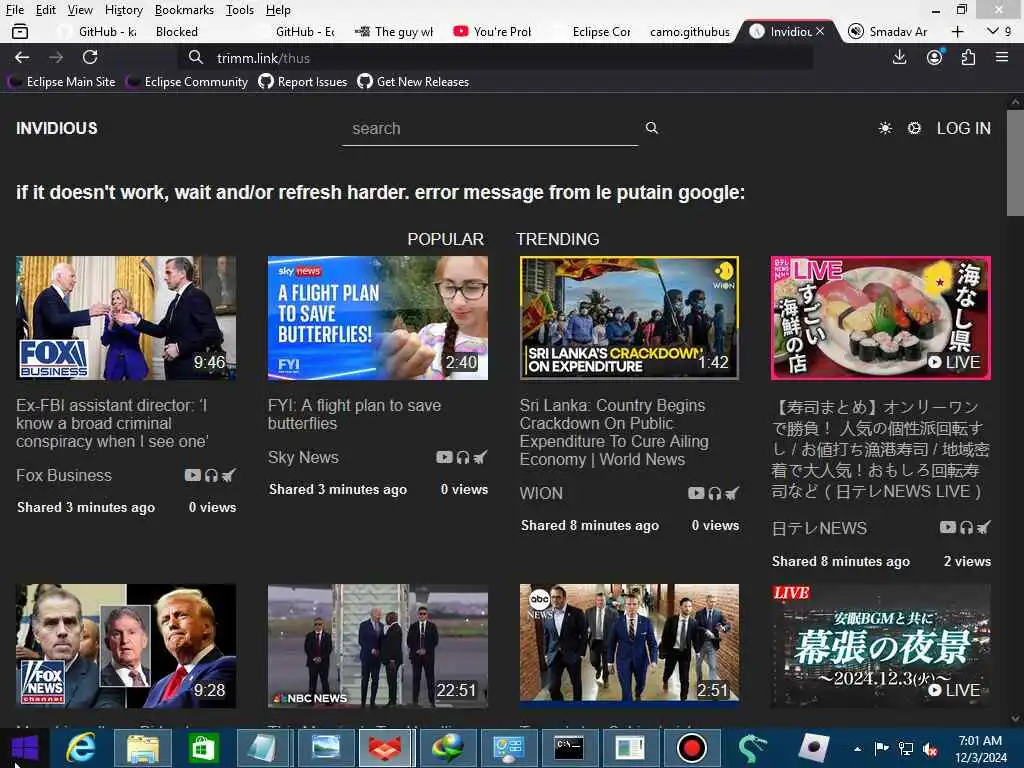This screenshot has height=768, width=1024.
Task: Toggle the Invidious light/dark theme
Action: (x=885, y=128)
